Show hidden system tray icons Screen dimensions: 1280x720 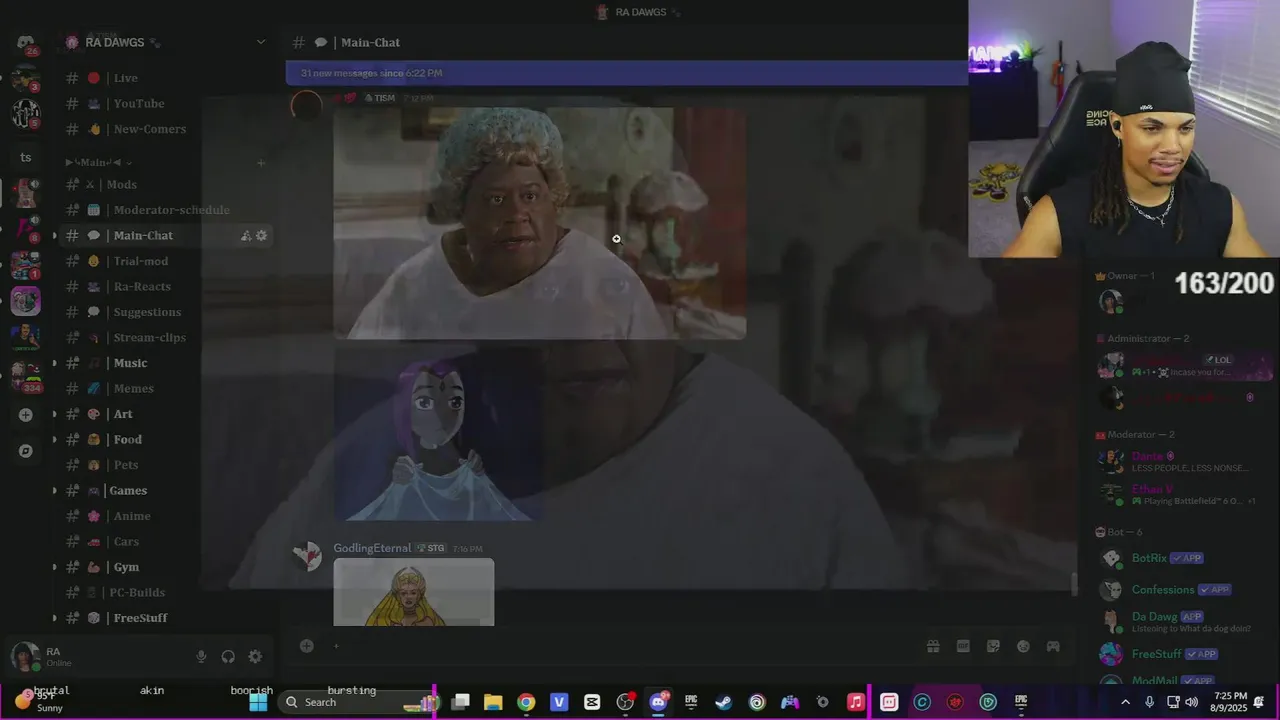tap(1125, 702)
